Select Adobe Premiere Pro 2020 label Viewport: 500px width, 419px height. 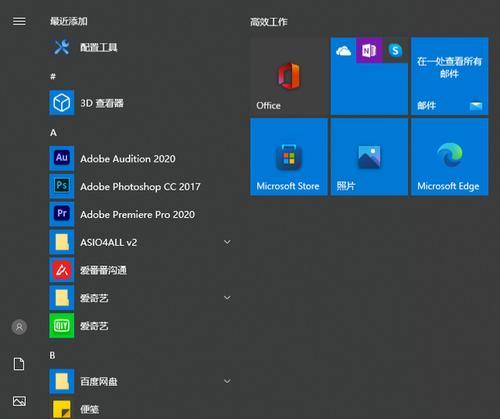click(138, 215)
